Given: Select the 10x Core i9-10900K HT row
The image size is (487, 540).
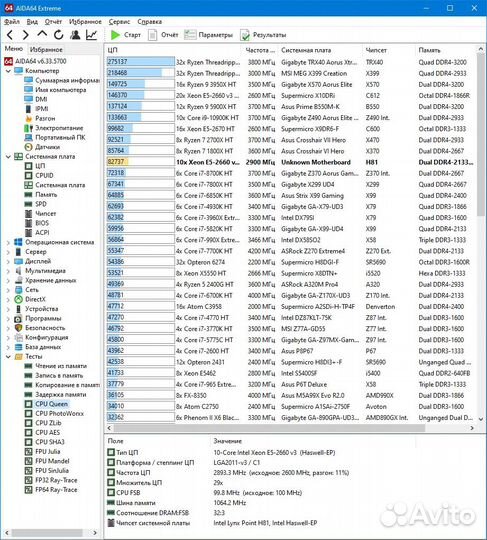Looking at the screenshot, I should (291, 118).
